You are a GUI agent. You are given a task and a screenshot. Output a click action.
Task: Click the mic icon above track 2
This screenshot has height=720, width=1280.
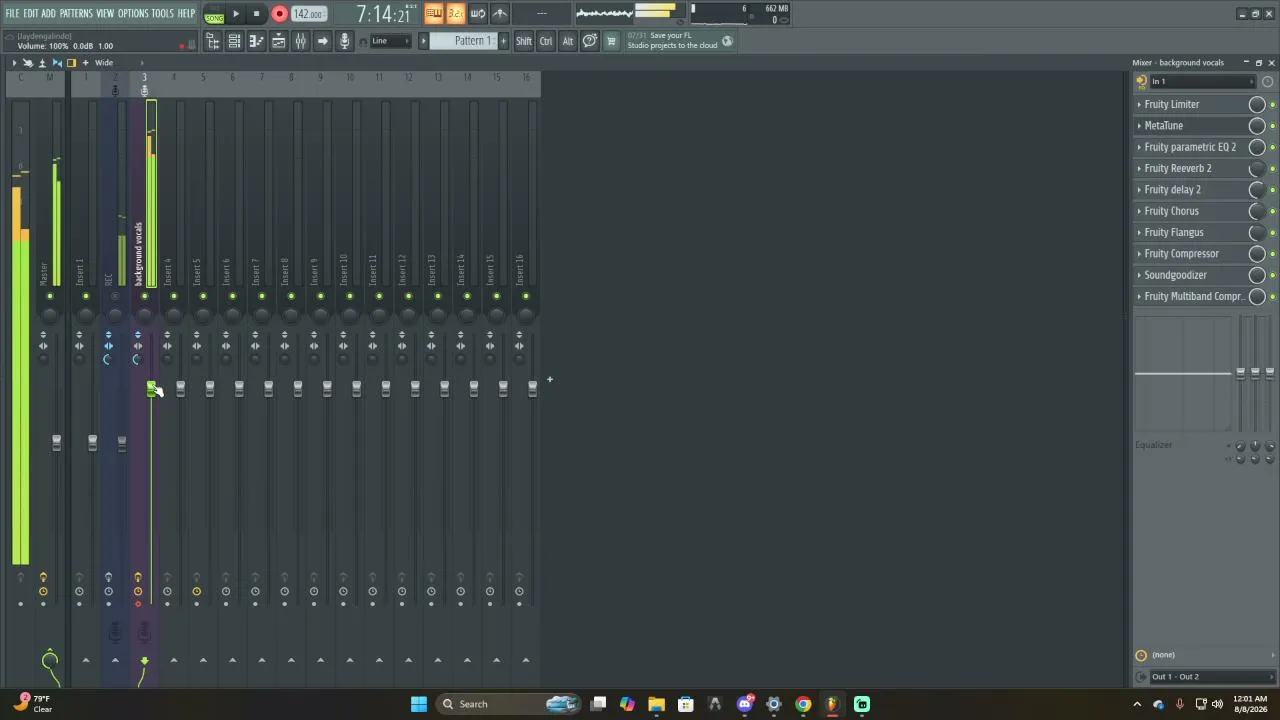click(x=115, y=90)
